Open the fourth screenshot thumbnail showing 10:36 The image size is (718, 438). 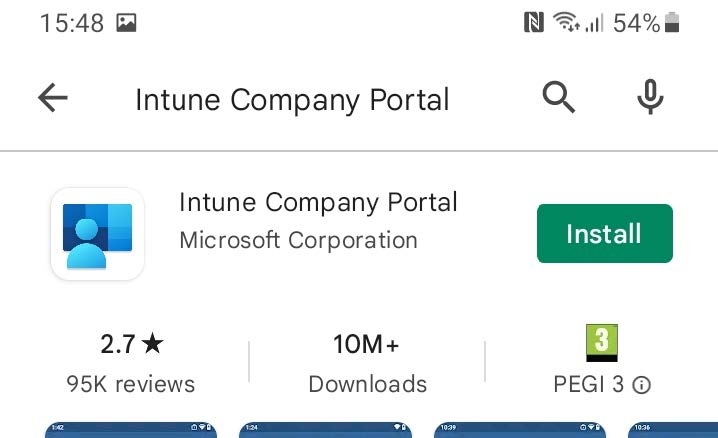click(x=673, y=430)
